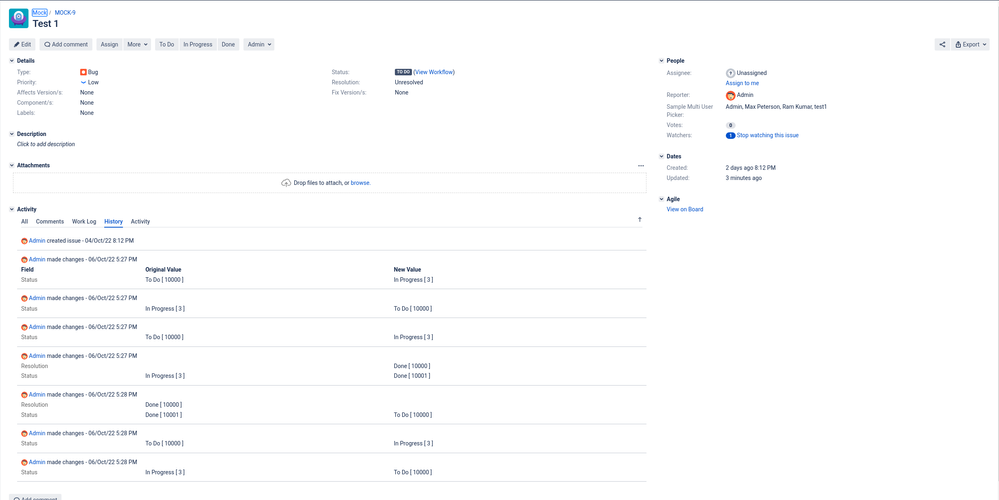The height and width of the screenshot is (500, 999).
Task: Switch to the Comments tab
Action: [x=50, y=222]
